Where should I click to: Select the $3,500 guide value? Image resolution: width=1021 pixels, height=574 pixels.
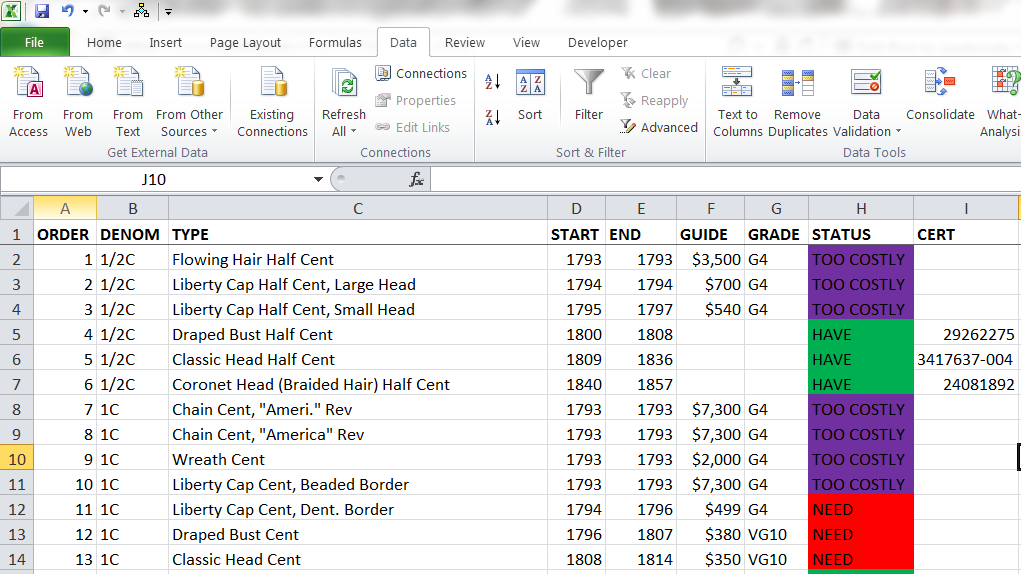point(710,260)
